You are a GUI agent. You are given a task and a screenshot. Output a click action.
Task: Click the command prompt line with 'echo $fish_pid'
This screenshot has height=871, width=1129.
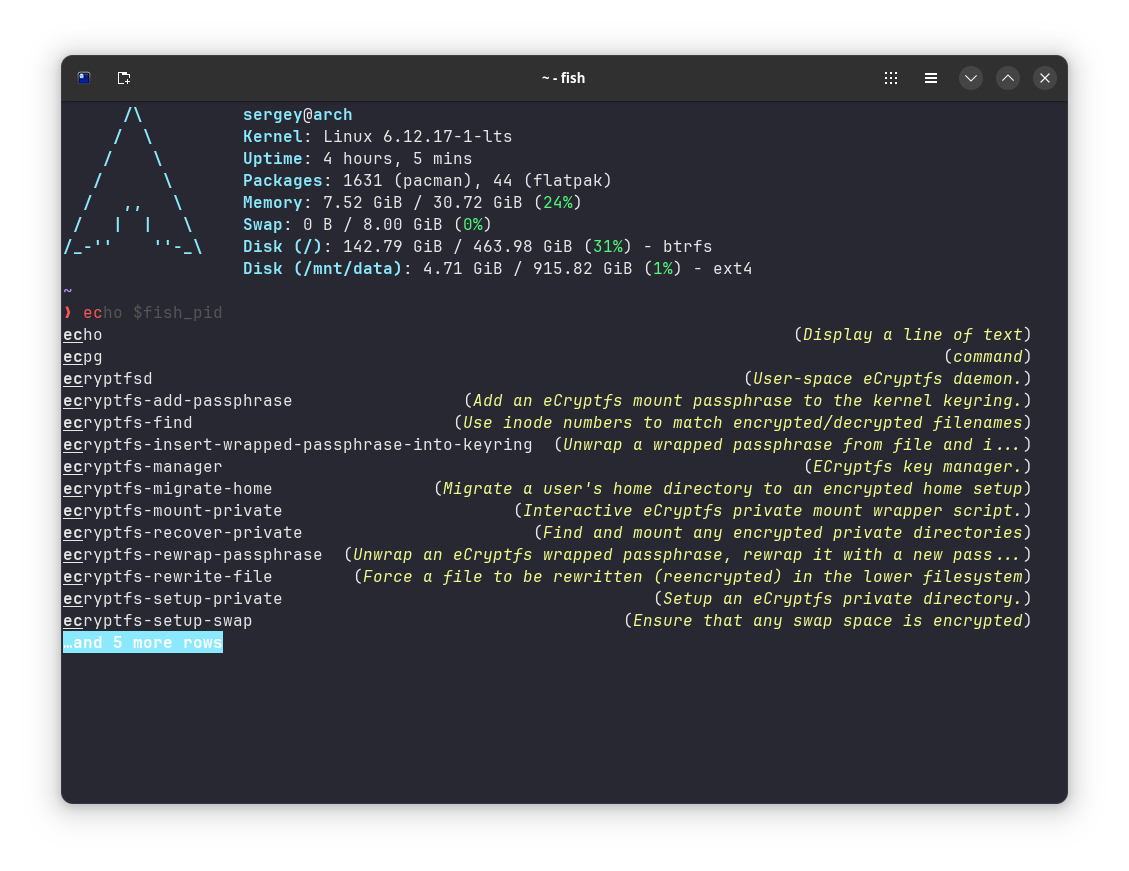tap(152, 313)
